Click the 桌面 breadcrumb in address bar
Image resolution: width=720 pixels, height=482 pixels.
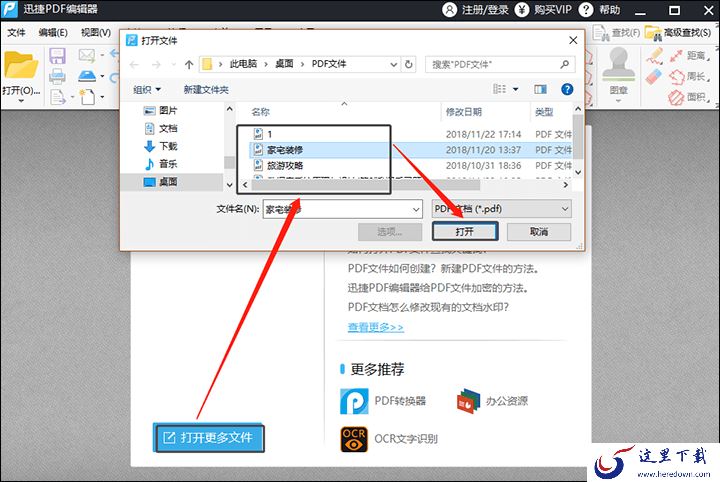(284, 64)
